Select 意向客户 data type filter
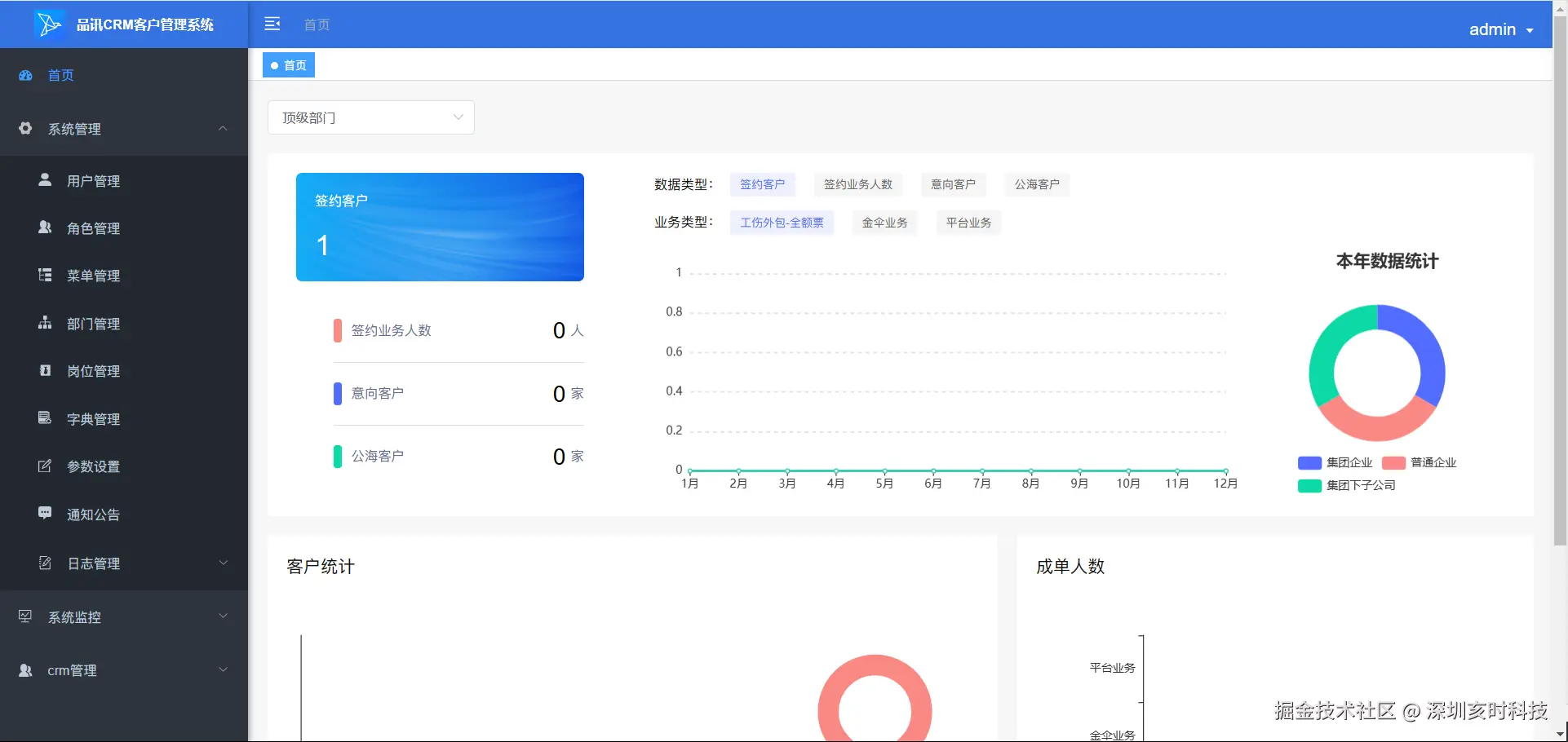 (953, 184)
